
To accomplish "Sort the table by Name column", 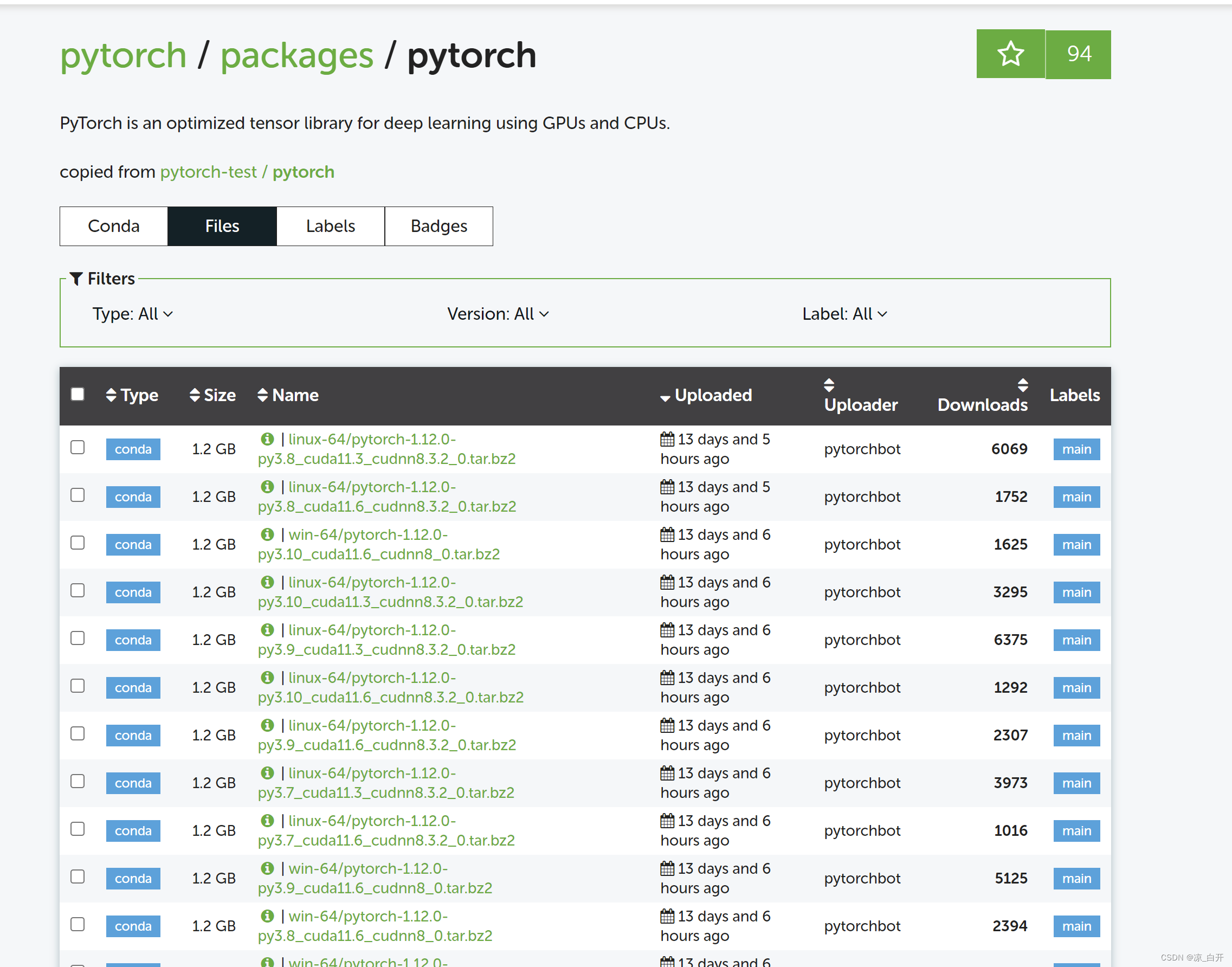I will pos(288,395).
